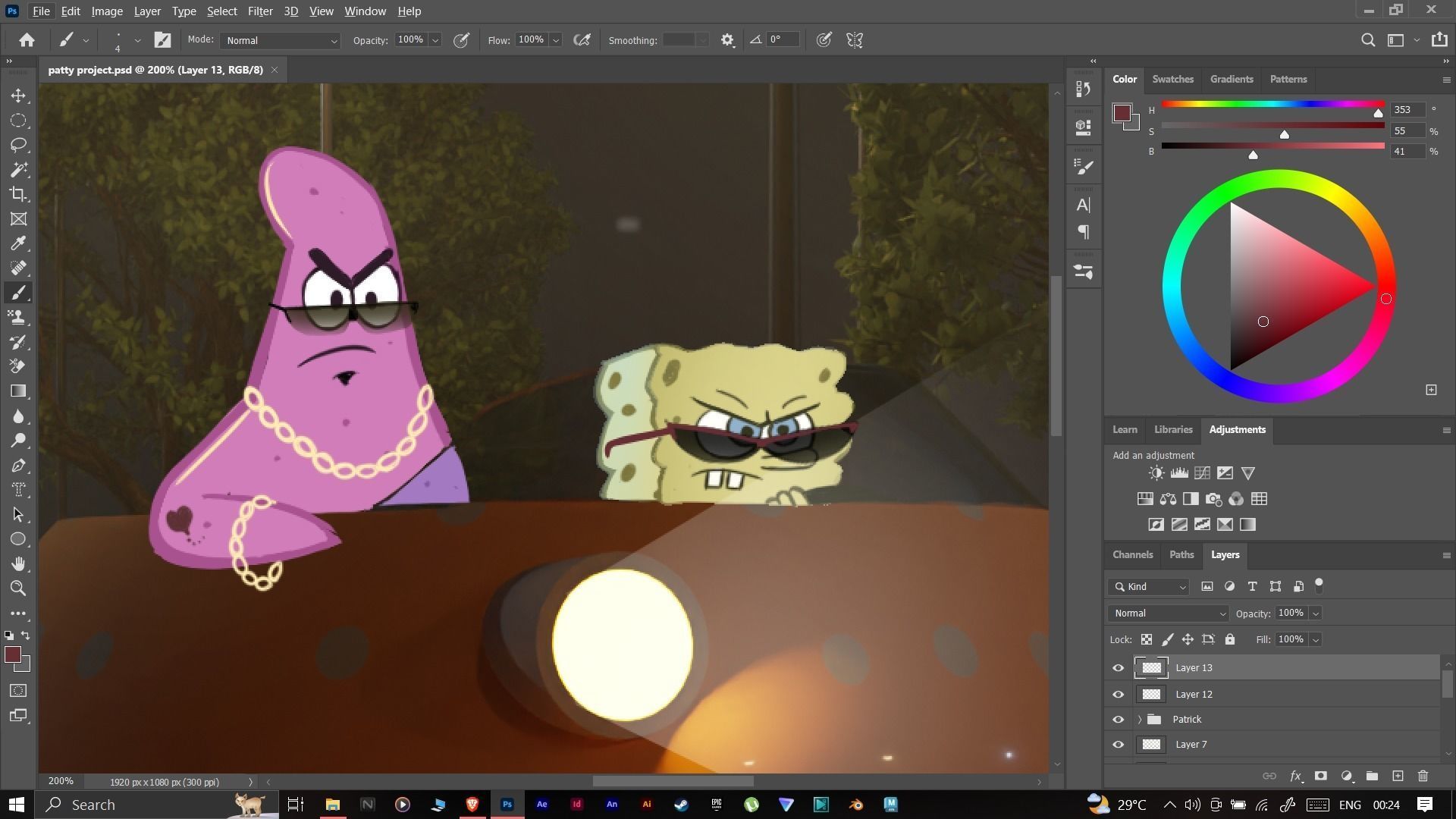The height and width of the screenshot is (819, 1456).
Task: Toggle visibility of Patrick group
Action: (x=1118, y=720)
